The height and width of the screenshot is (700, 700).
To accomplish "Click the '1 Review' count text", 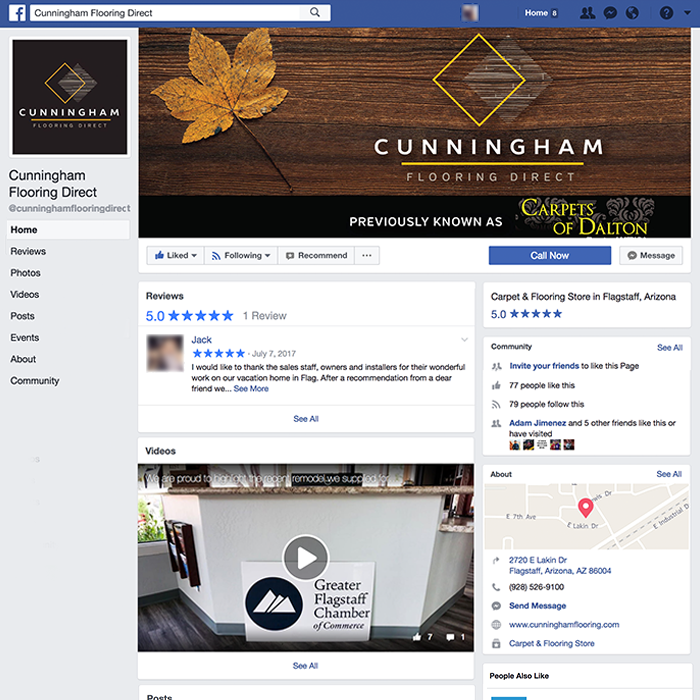I will [x=264, y=316].
